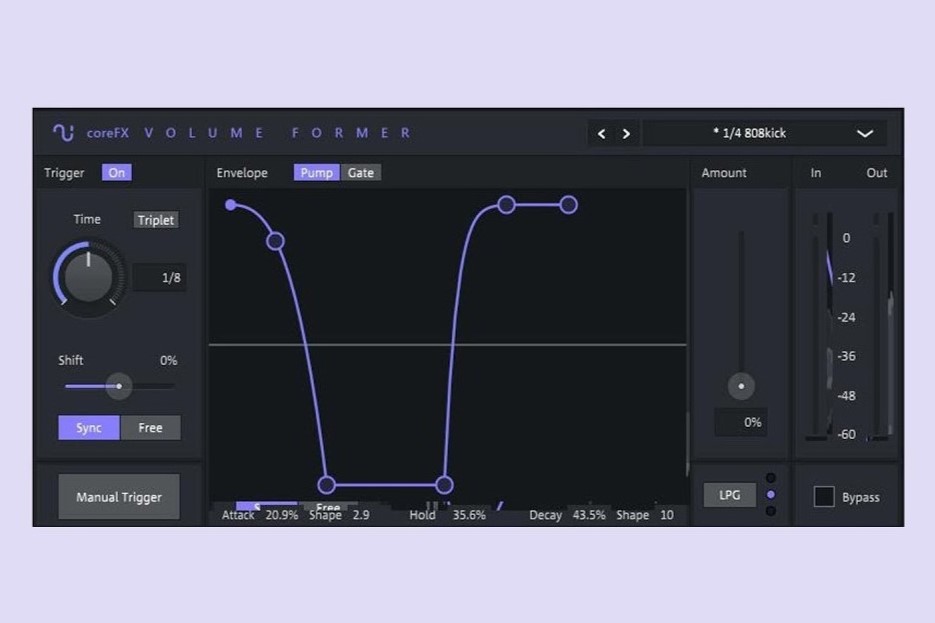Image resolution: width=935 pixels, height=623 pixels.
Task: Select the top filter mode dot
Action: [770, 478]
